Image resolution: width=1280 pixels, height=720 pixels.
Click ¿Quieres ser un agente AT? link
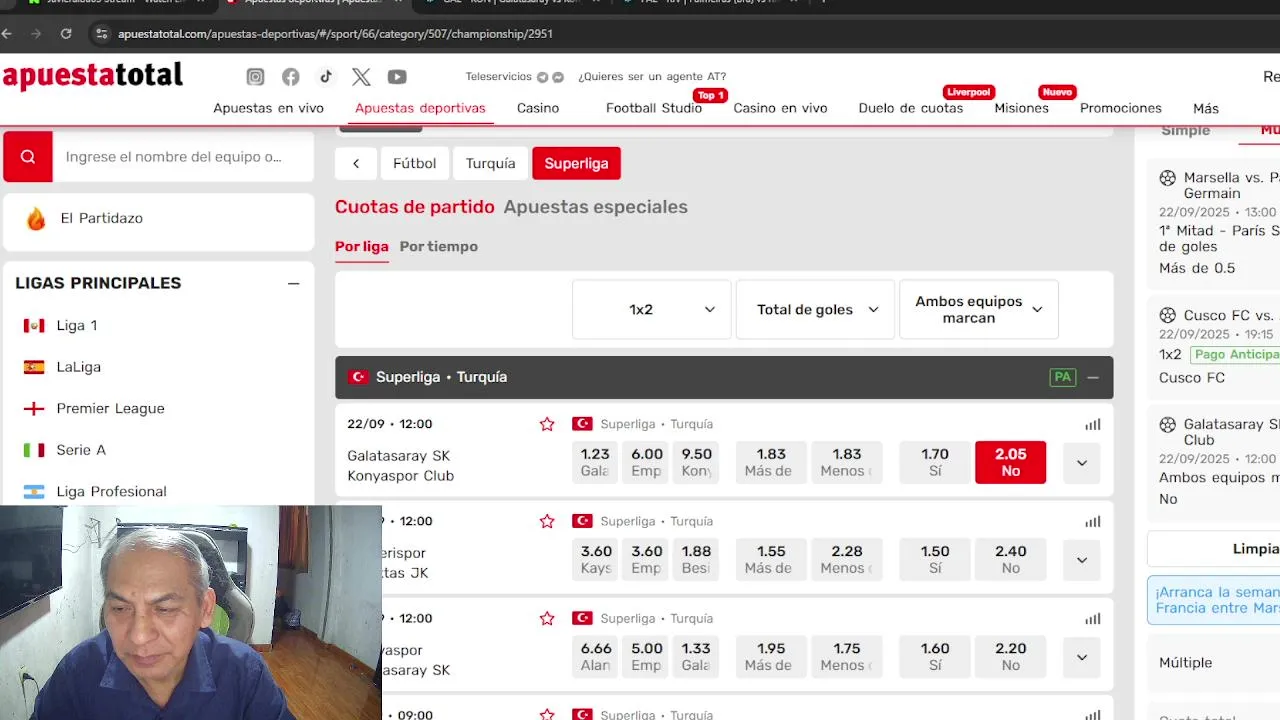652,76
